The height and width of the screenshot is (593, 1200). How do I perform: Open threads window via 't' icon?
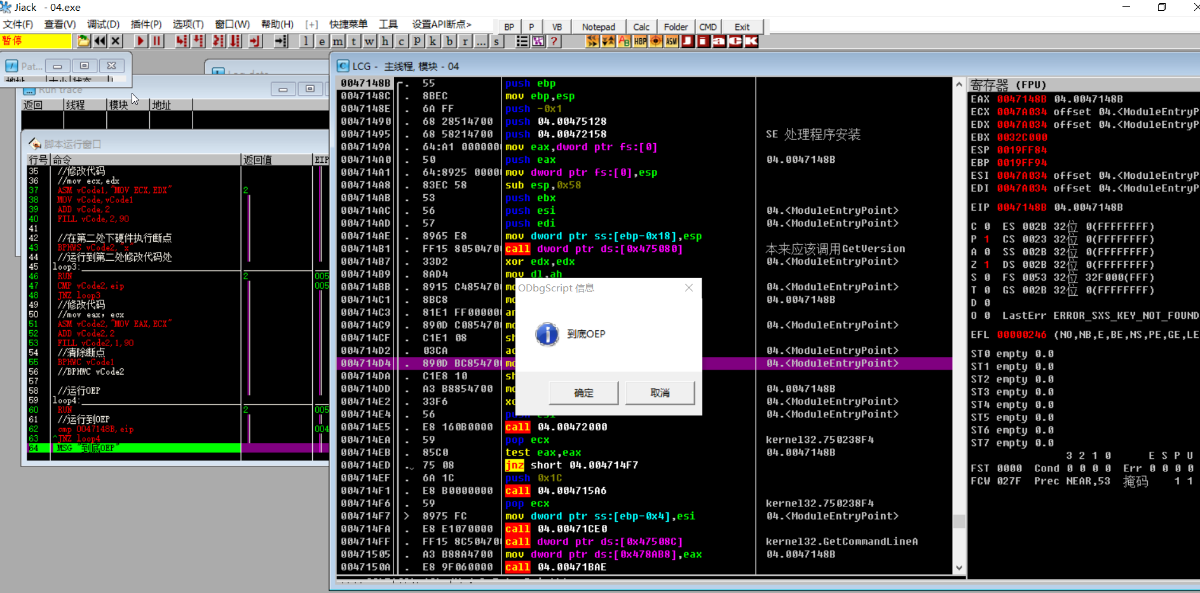353,41
